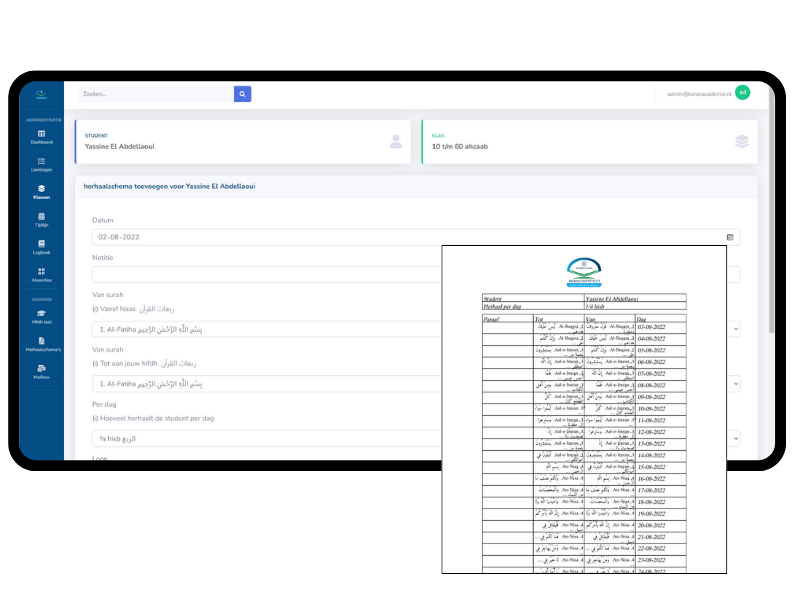
Task: Open the green 'ad' user avatar
Action: [x=742, y=93]
